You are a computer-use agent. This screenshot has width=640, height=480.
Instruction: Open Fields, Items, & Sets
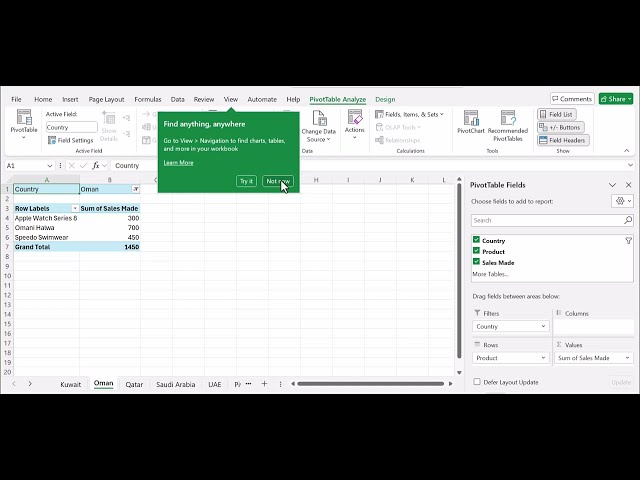pos(409,114)
